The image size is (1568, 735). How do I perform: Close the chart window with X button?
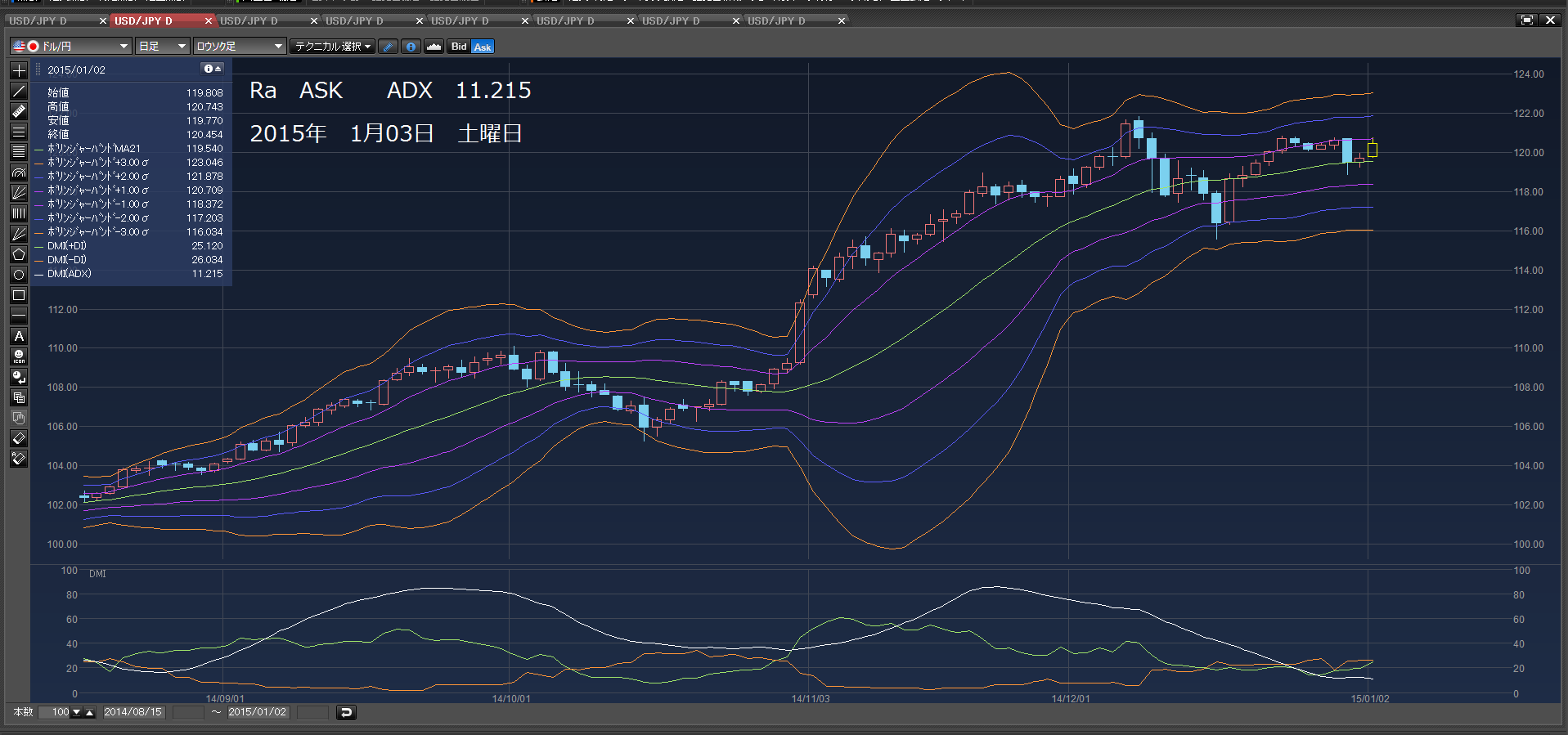[1550, 20]
